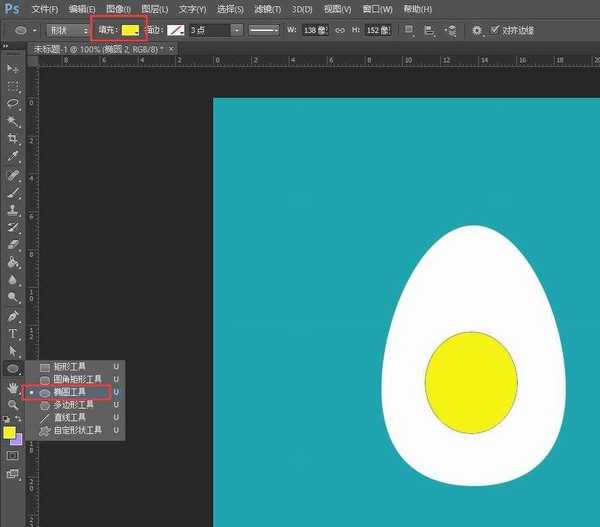Pick the Magic Wand tool
The height and width of the screenshot is (527, 600).
click(x=14, y=121)
